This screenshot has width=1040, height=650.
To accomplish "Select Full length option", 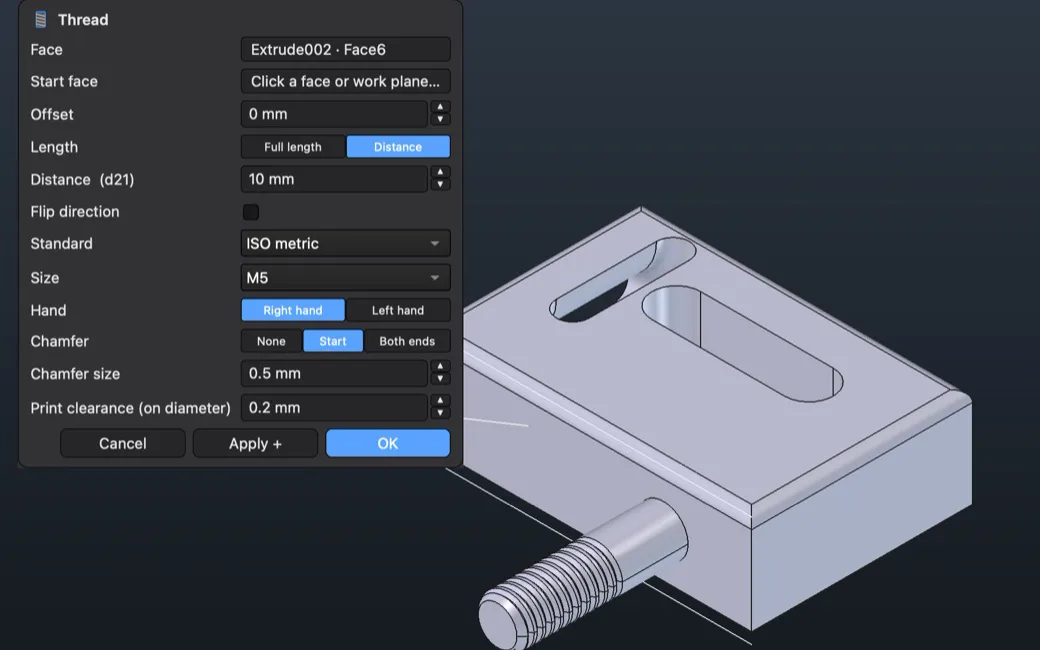I will pyautogui.click(x=293, y=147).
